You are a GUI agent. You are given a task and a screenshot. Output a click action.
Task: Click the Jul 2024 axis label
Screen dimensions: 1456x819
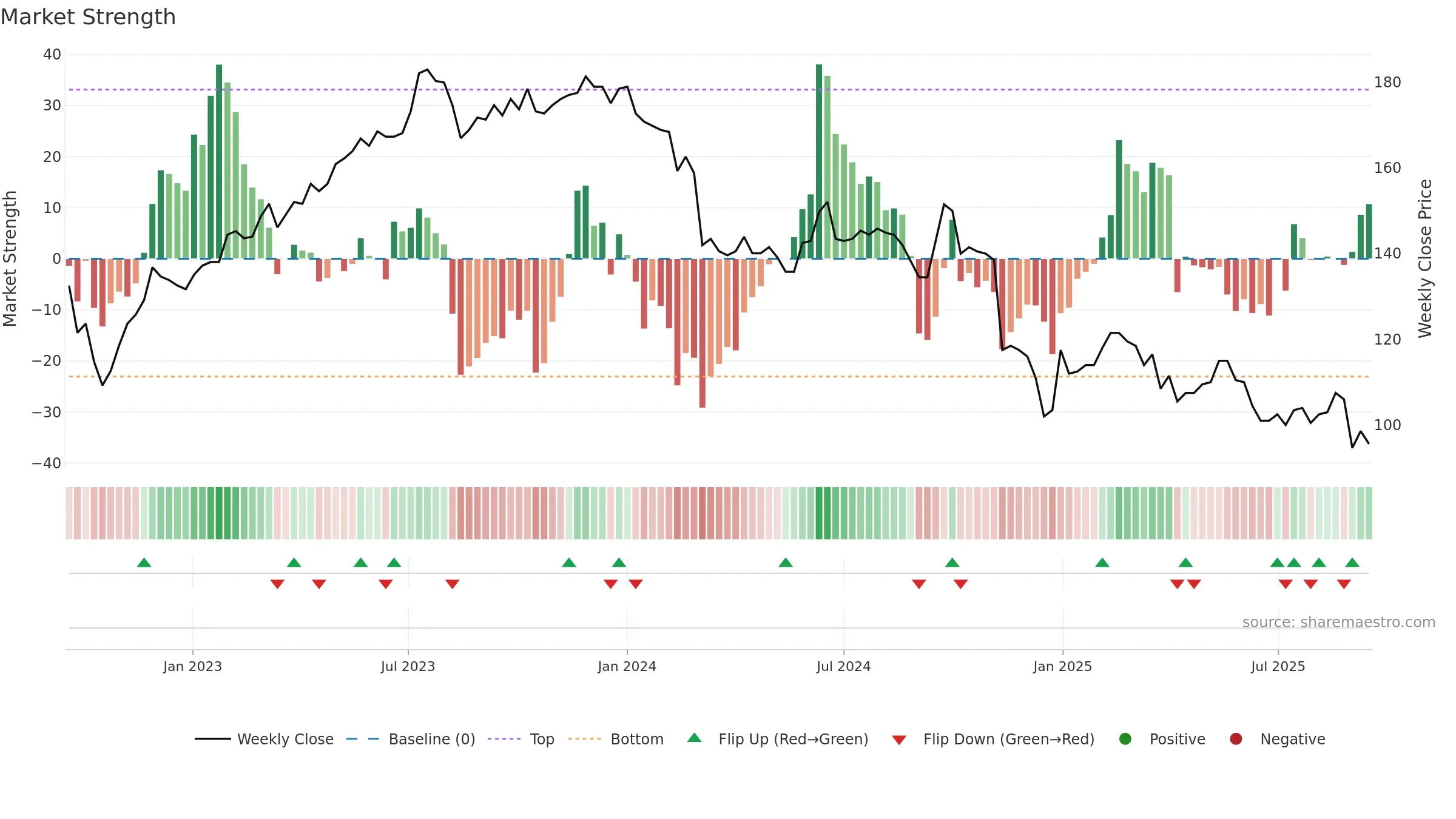[x=843, y=666]
